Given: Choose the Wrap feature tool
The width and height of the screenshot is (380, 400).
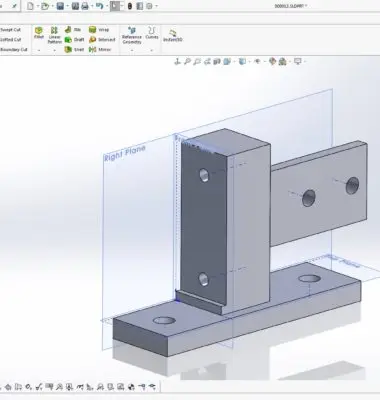Looking at the screenshot, I should pos(99,30).
